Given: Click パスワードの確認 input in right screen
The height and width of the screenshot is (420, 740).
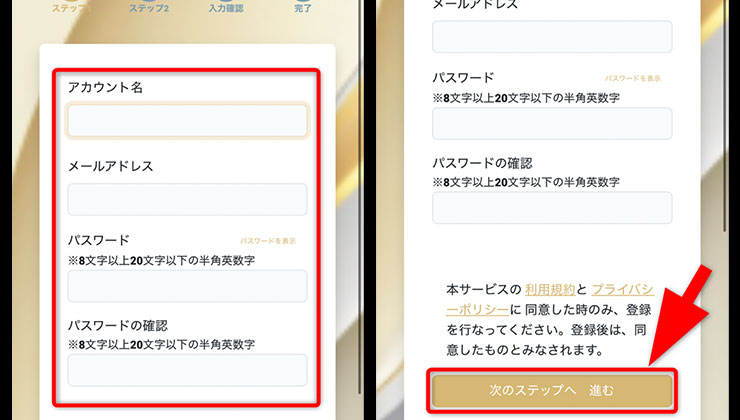Looking at the screenshot, I should [552, 208].
